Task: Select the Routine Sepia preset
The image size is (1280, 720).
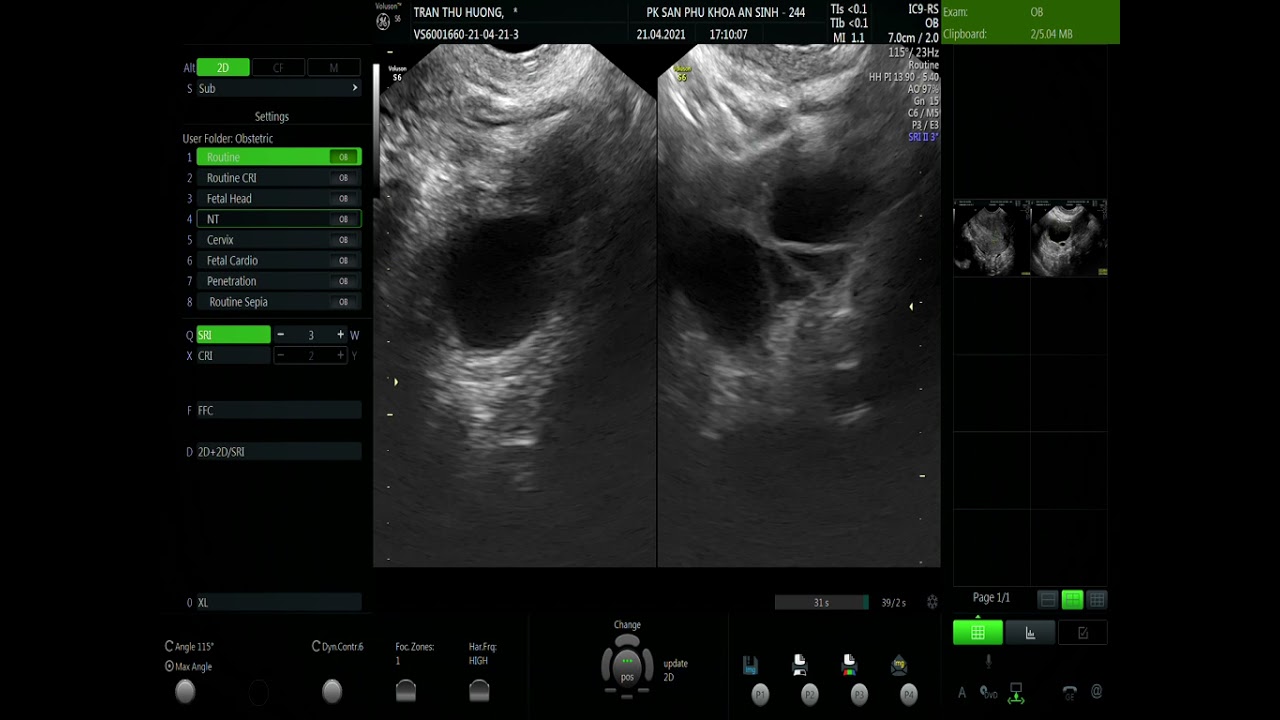Action: tap(279, 302)
